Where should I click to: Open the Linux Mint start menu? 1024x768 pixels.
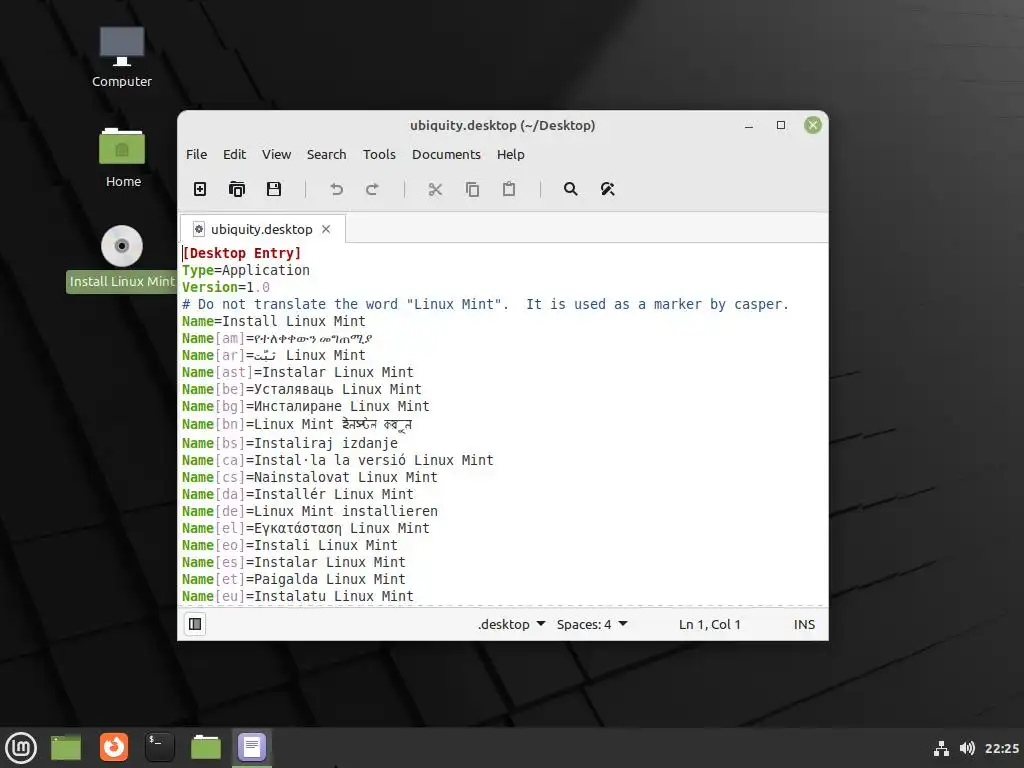pos(21,747)
